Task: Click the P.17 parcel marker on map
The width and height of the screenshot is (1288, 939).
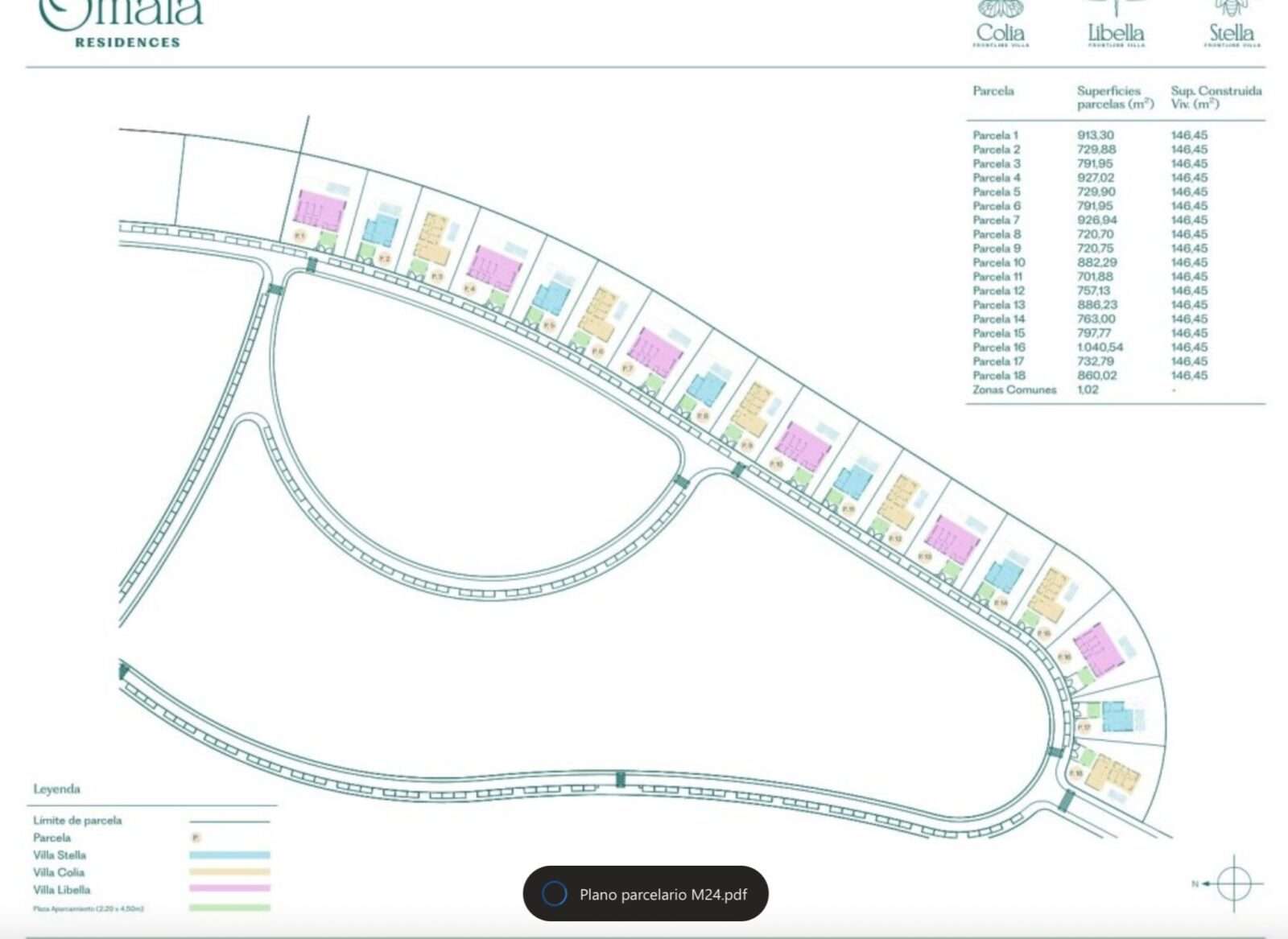Action: click(1084, 727)
